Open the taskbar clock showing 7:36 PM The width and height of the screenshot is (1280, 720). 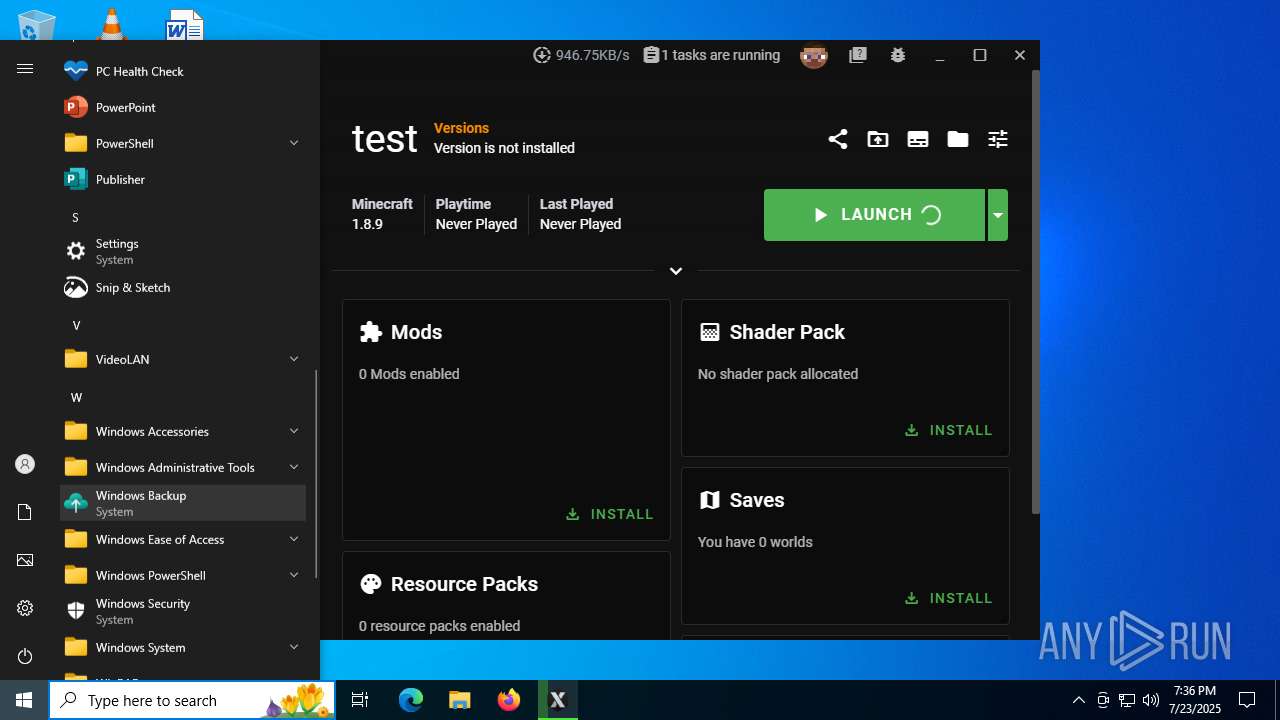(1195, 700)
